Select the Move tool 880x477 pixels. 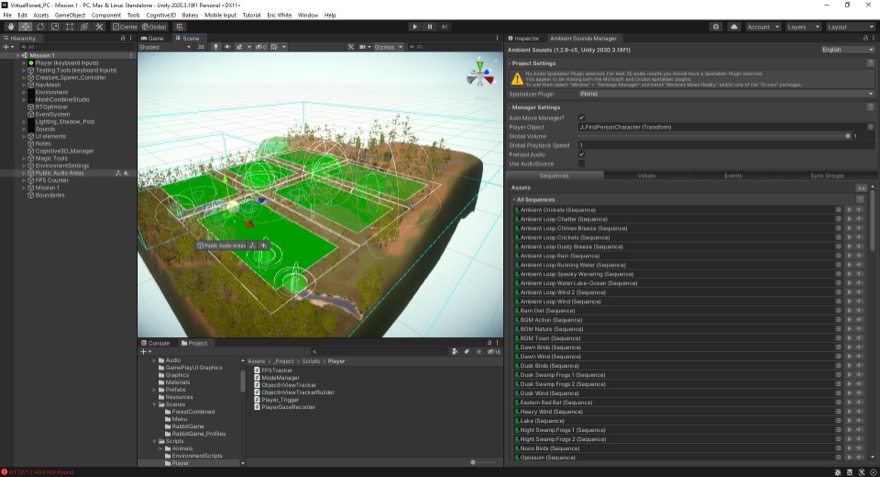click(x=25, y=26)
